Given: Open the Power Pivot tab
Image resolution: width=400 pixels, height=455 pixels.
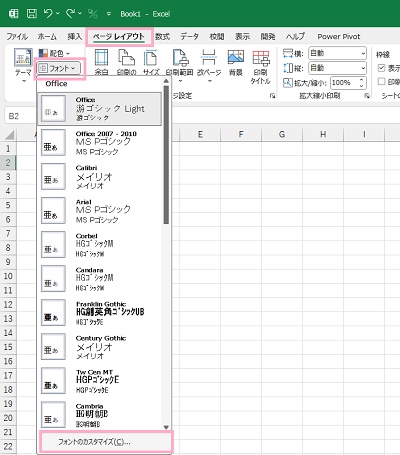Looking at the screenshot, I should pyautogui.click(x=339, y=37).
